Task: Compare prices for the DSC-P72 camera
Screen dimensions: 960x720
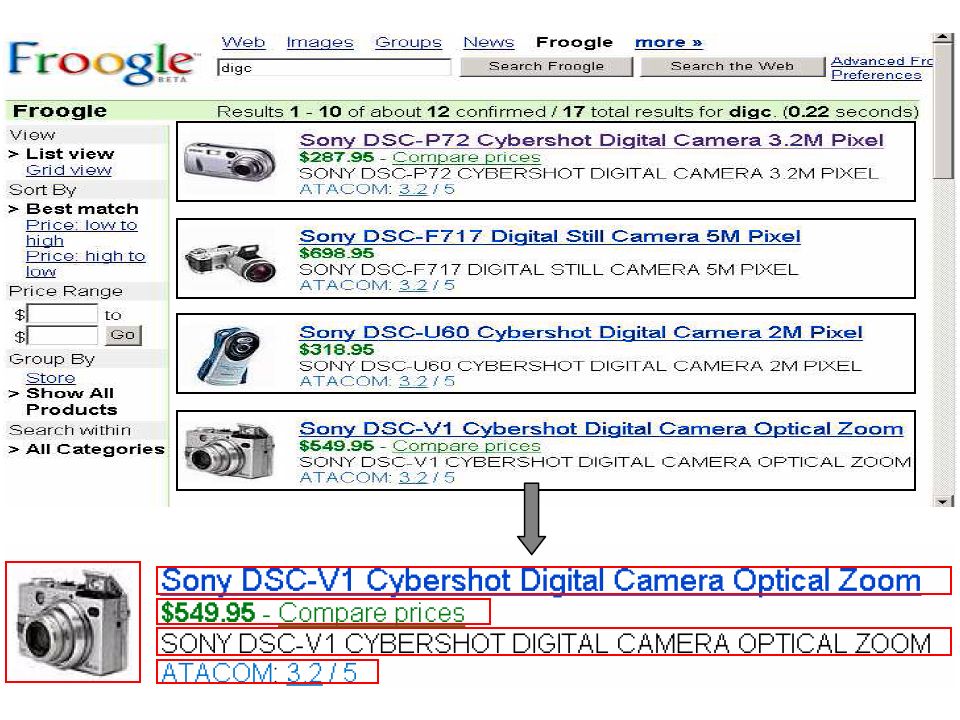Action: click(x=466, y=157)
